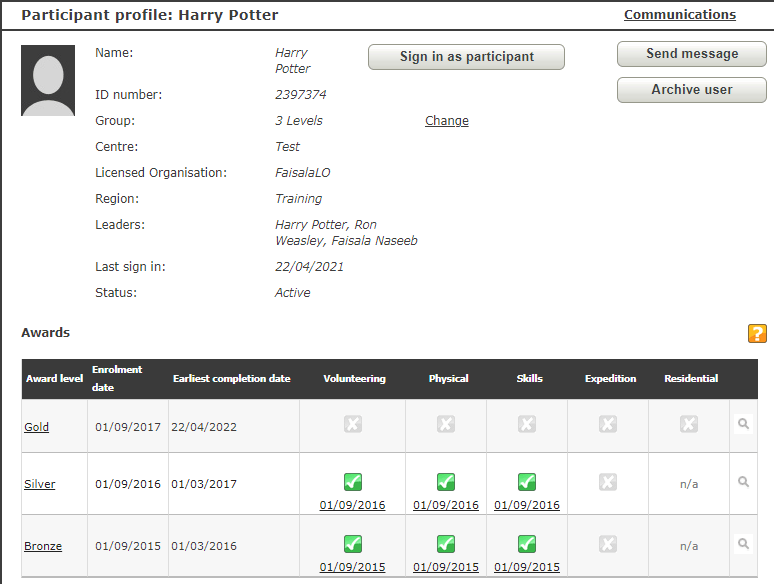Click the Centre value Test
The height and width of the screenshot is (584, 774).
pos(287,147)
